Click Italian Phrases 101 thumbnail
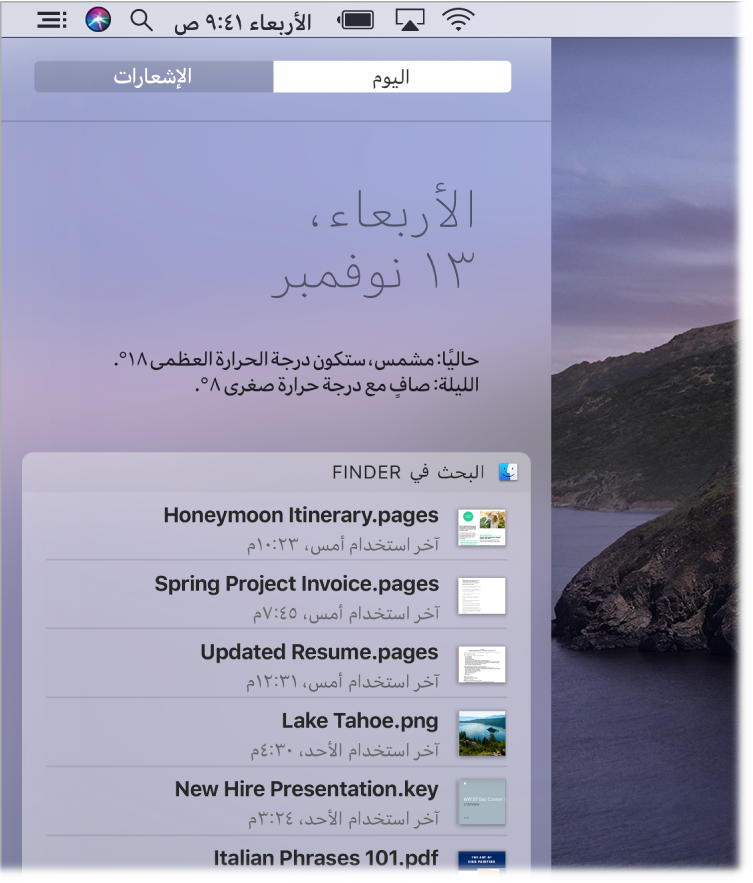The height and width of the screenshot is (883, 753). tap(482, 862)
